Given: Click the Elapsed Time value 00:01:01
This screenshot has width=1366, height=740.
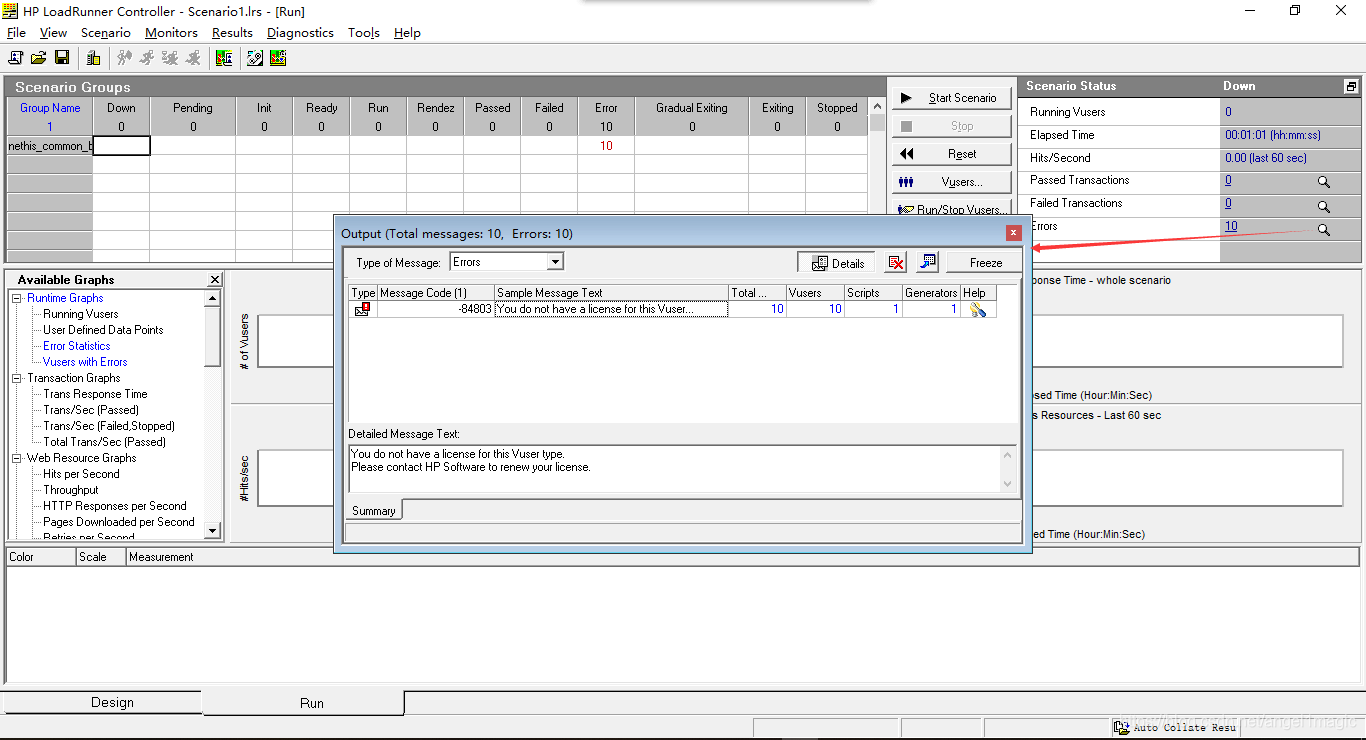Looking at the screenshot, I should coord(1272,135).
